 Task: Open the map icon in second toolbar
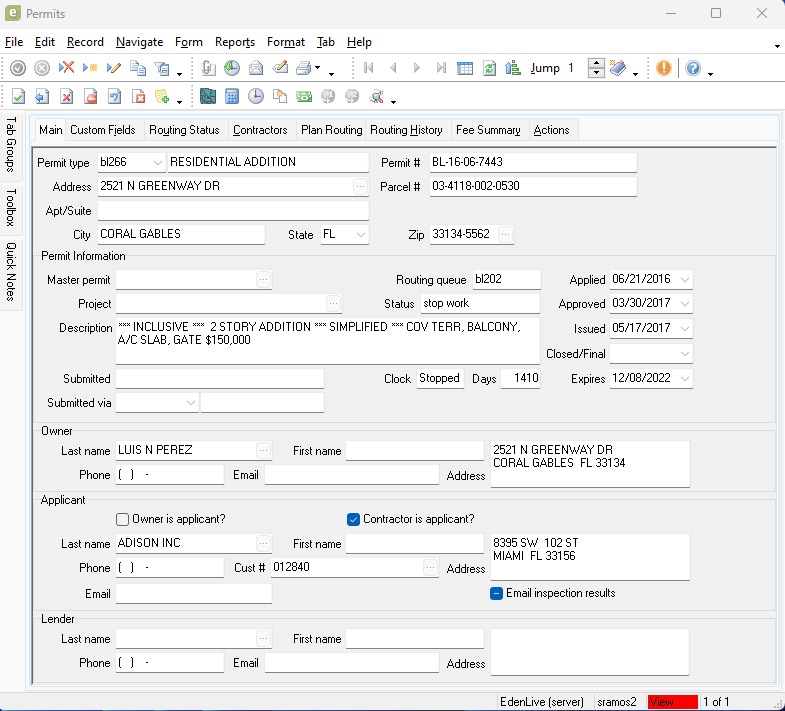pyautogui.click(x=208, y=97)
